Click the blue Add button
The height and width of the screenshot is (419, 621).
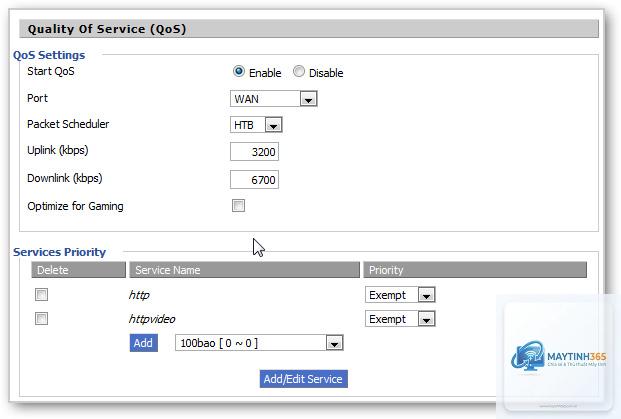(143, 343)
